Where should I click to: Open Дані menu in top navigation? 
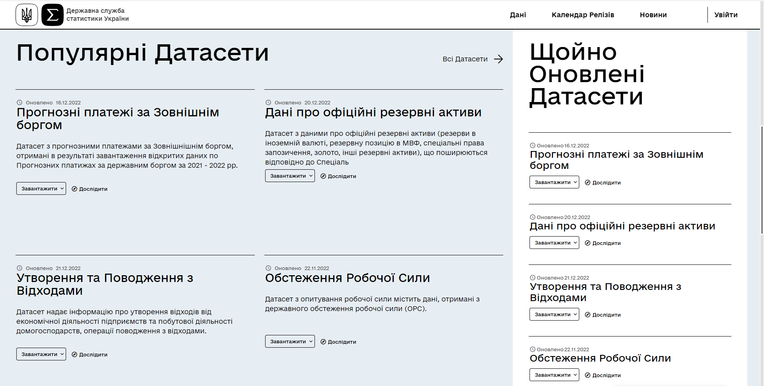pyautogui.click(x=518, y=15)
